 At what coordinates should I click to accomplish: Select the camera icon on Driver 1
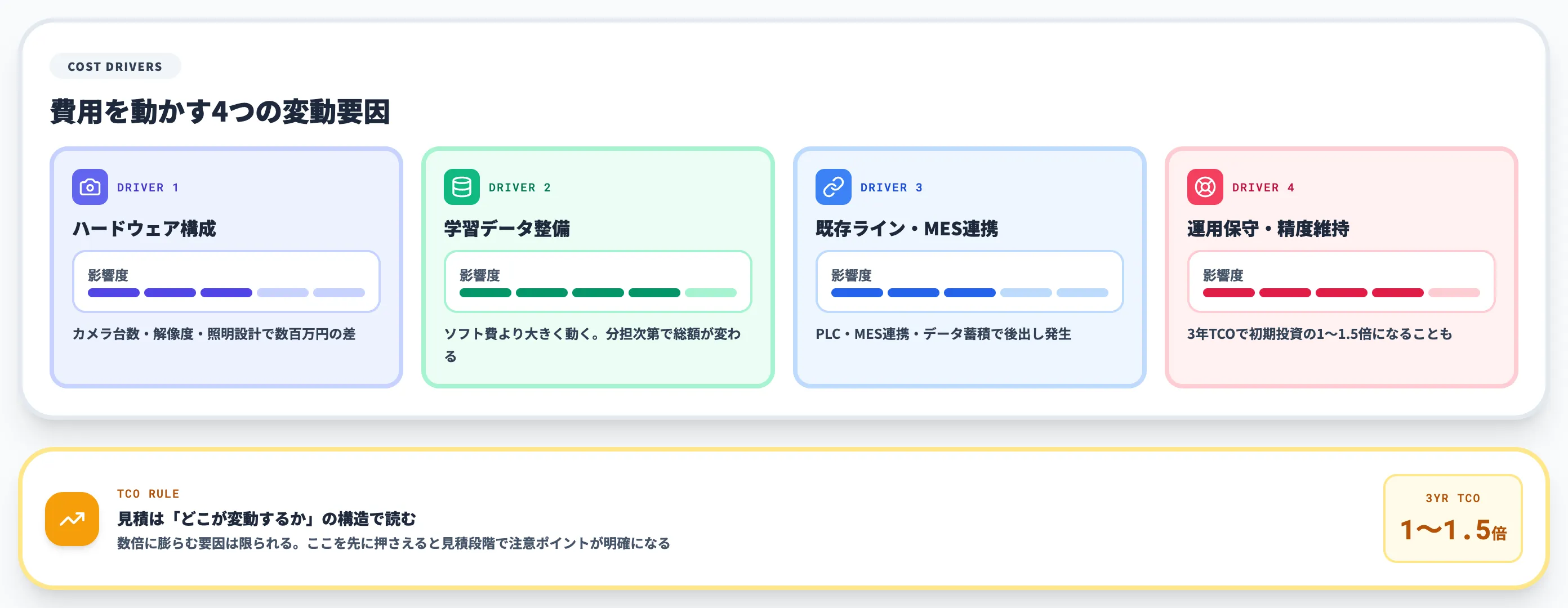pos(91,187)
